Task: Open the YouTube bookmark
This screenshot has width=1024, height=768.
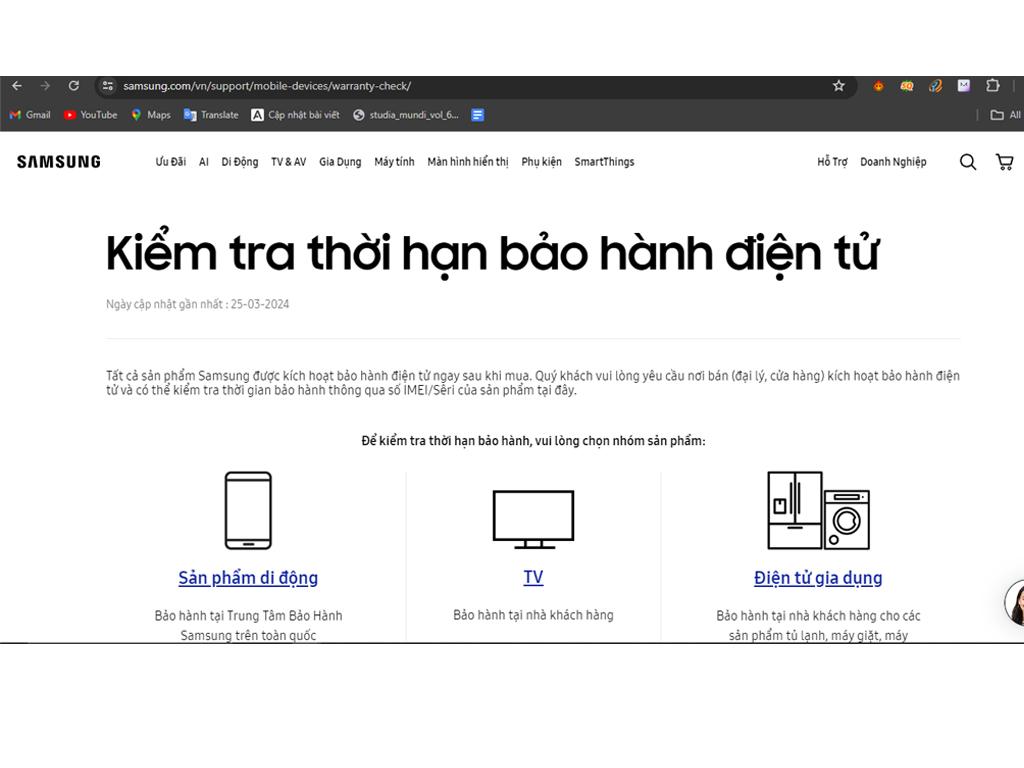Action: point(90,115)
